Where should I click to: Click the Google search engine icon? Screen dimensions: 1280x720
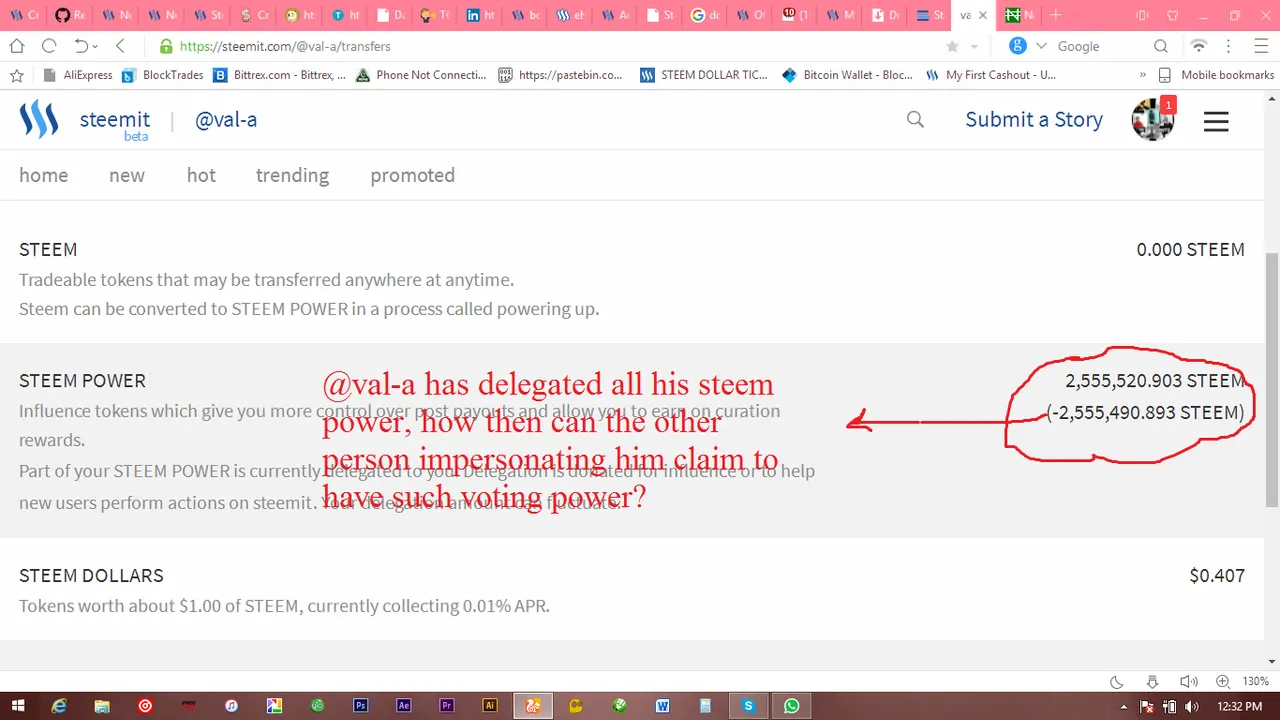point(1018,46)
